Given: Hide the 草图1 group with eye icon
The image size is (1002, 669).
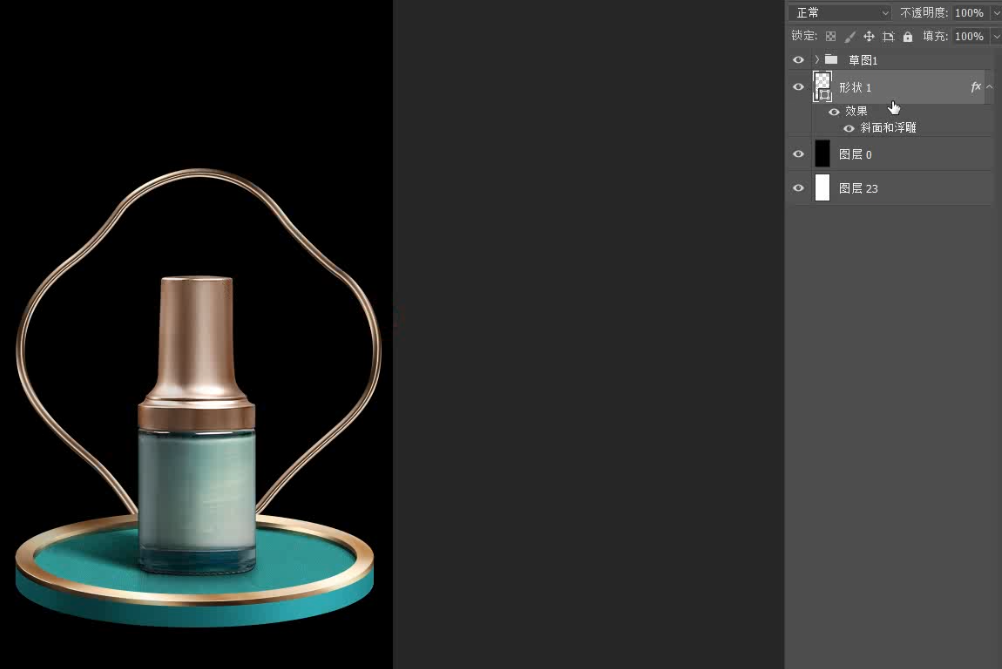Looking at the screenshot, I should coord(798,60).
